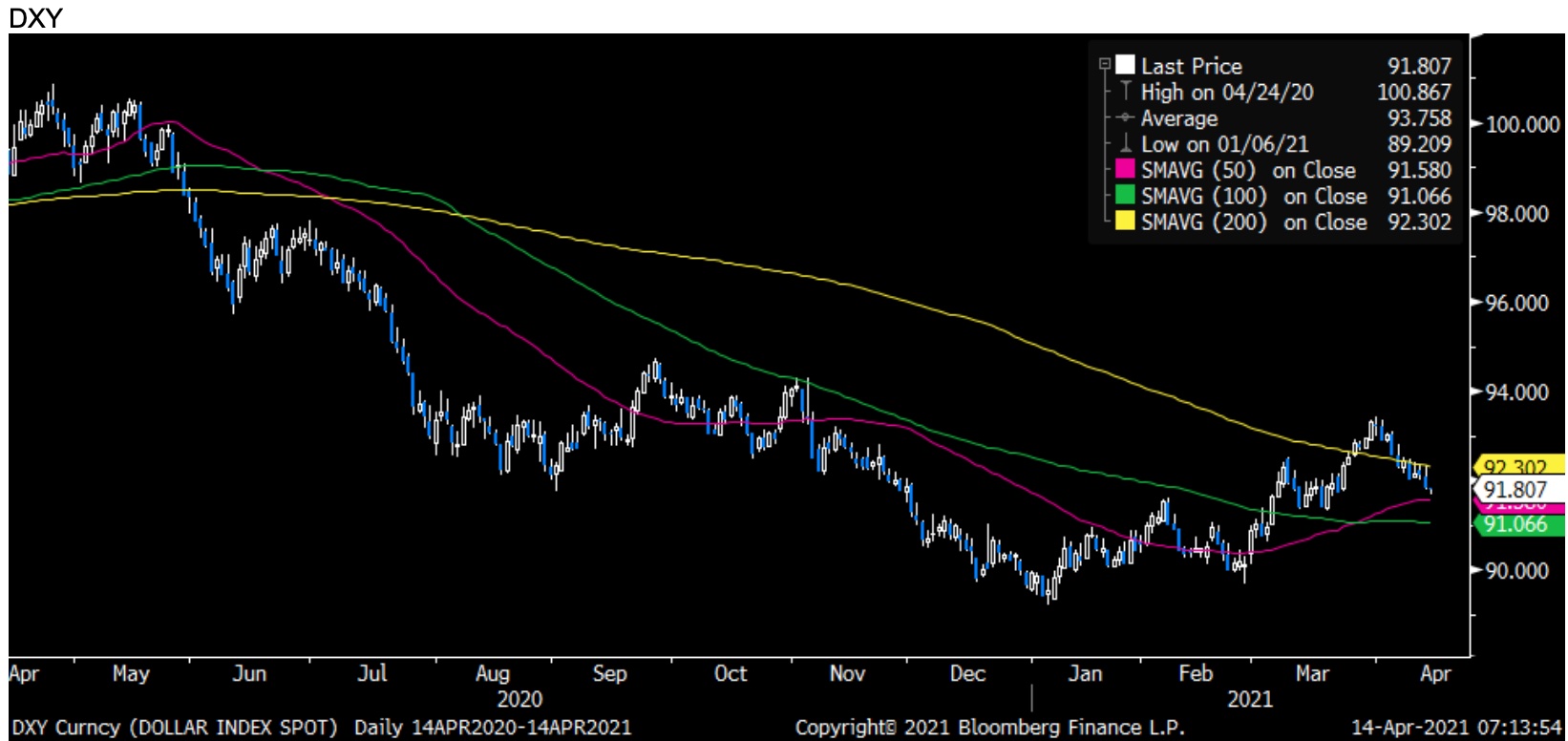1568x741 pixels.
Task: Click the 100.000 y-axis tick label
Action: coord(1522,124)
